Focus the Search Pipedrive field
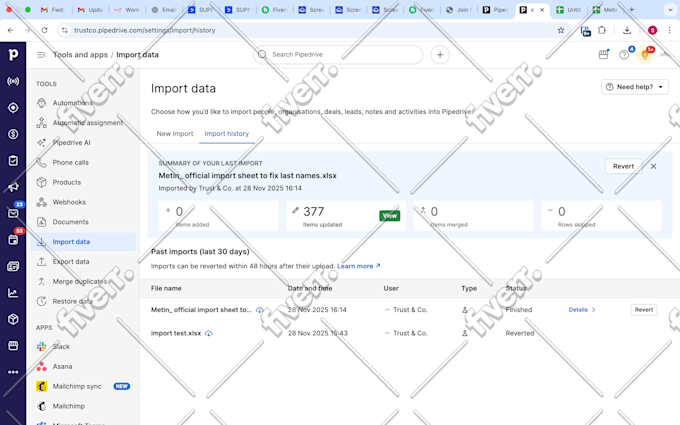The width and height of the screenshot is (680, 425). click(338, 55)
